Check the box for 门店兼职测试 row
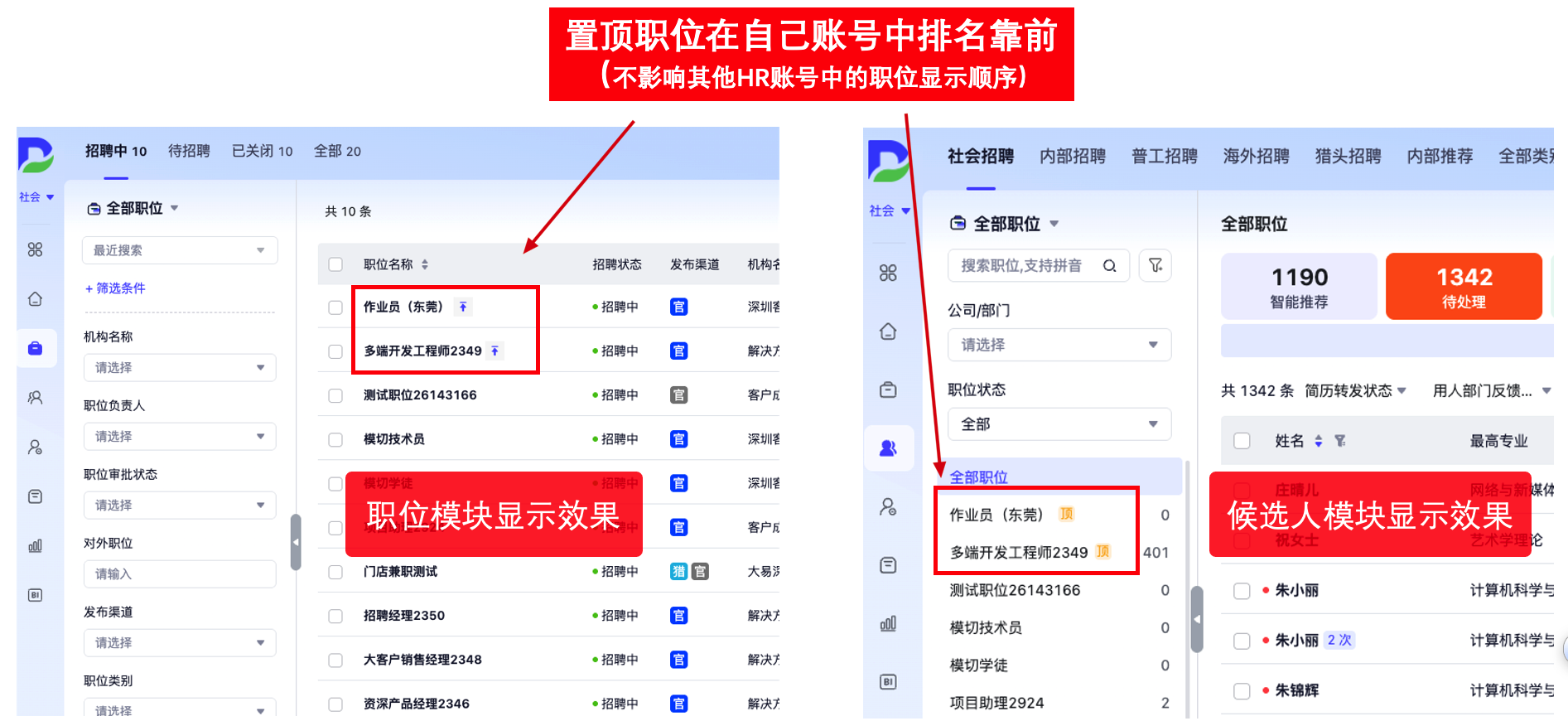1568x721 pixels. tap(335, 572)
